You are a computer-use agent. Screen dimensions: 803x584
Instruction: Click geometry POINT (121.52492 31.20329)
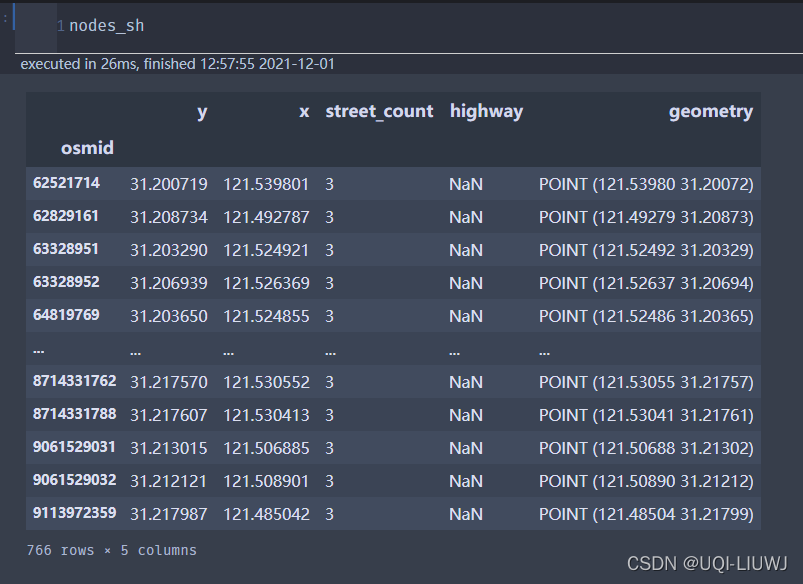click(x=646, y=250)
